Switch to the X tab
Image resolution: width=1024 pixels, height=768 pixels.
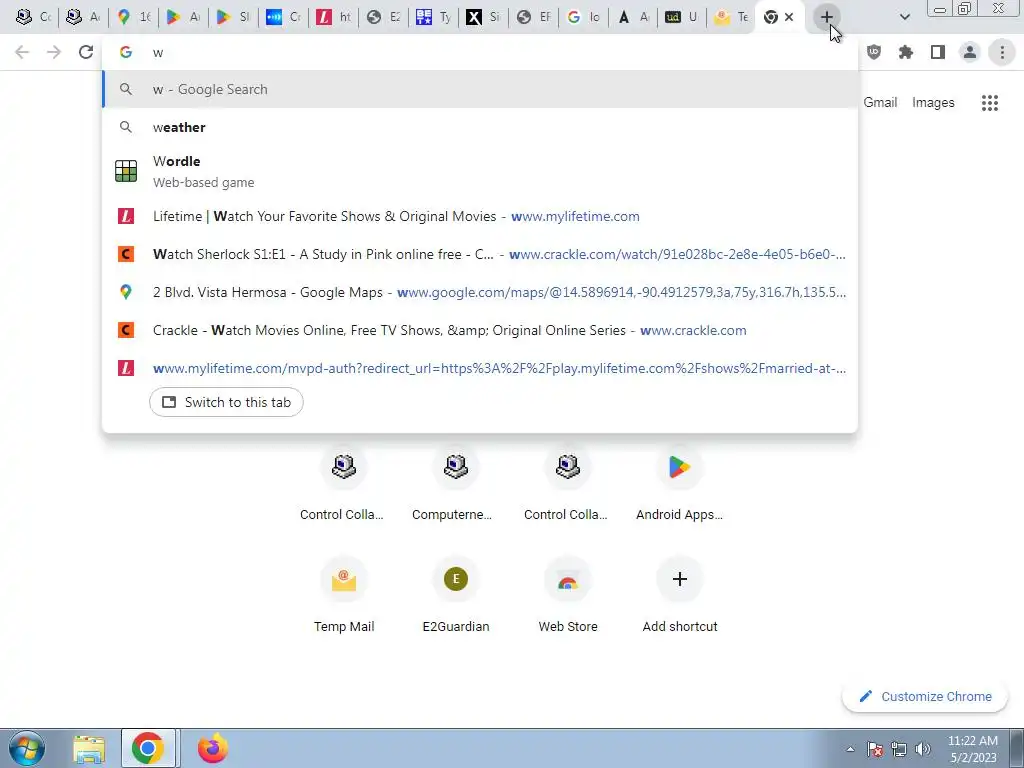[485, 17]
